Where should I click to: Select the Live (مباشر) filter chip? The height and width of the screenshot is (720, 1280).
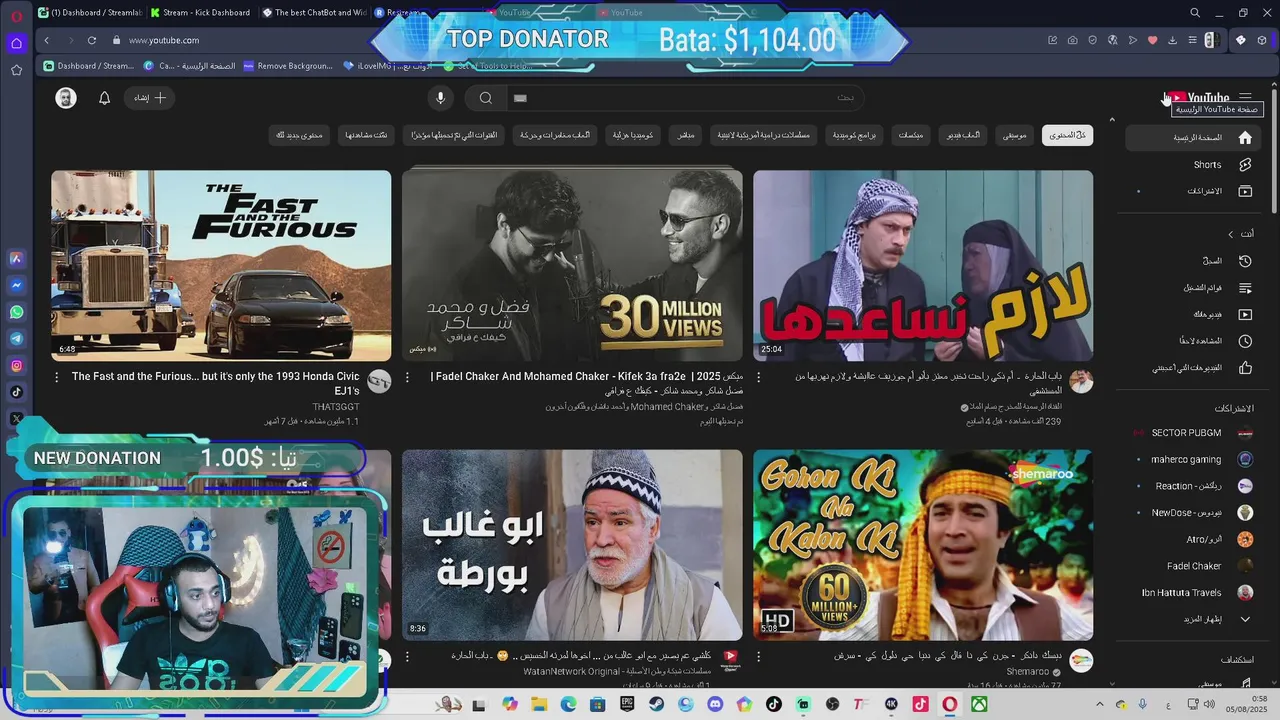tap(686, 135)
